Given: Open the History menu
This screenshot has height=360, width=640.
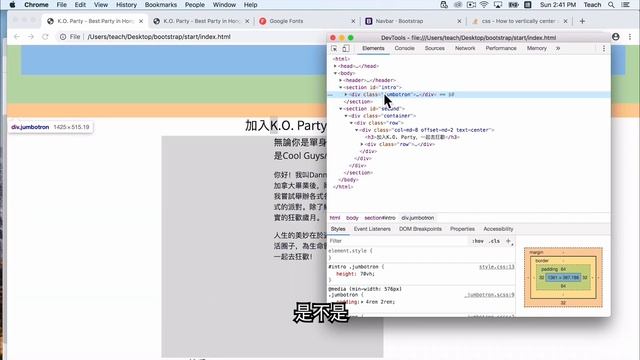Looking at the screenshot, I should click(x=126, y=5).
